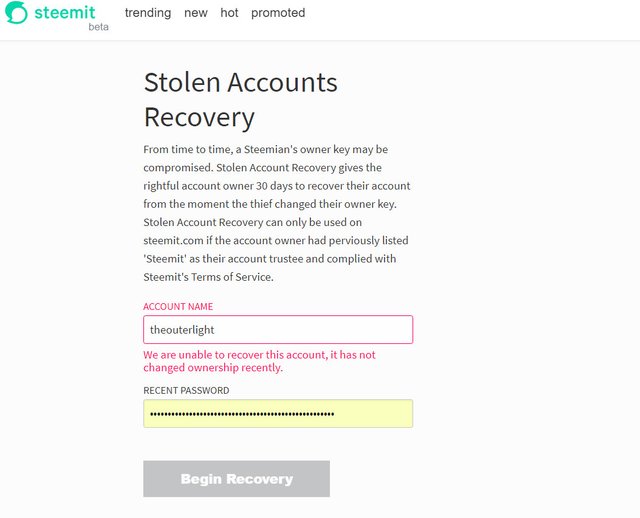Image resolution: width=640 pixels, height=518 pixels.
Task: Switch to the new posts tab
Action: point(196,13)
